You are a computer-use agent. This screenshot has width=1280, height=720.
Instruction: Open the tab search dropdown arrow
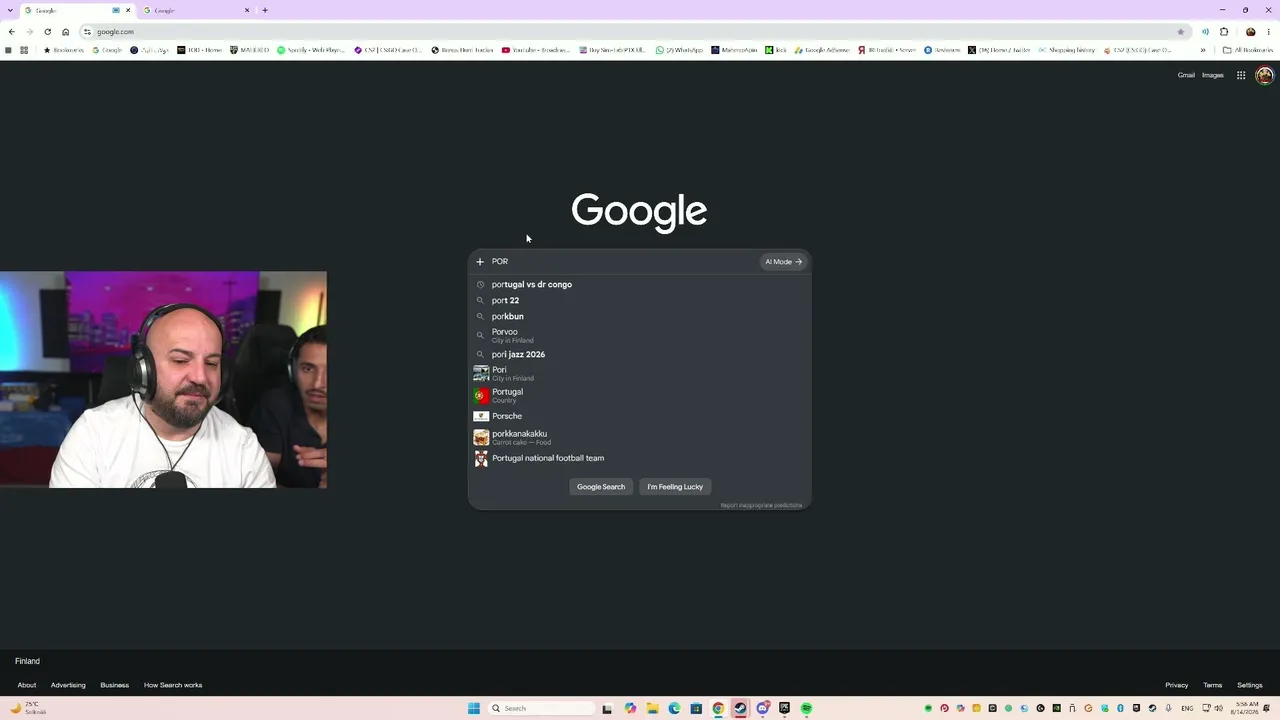pos(11,10)
